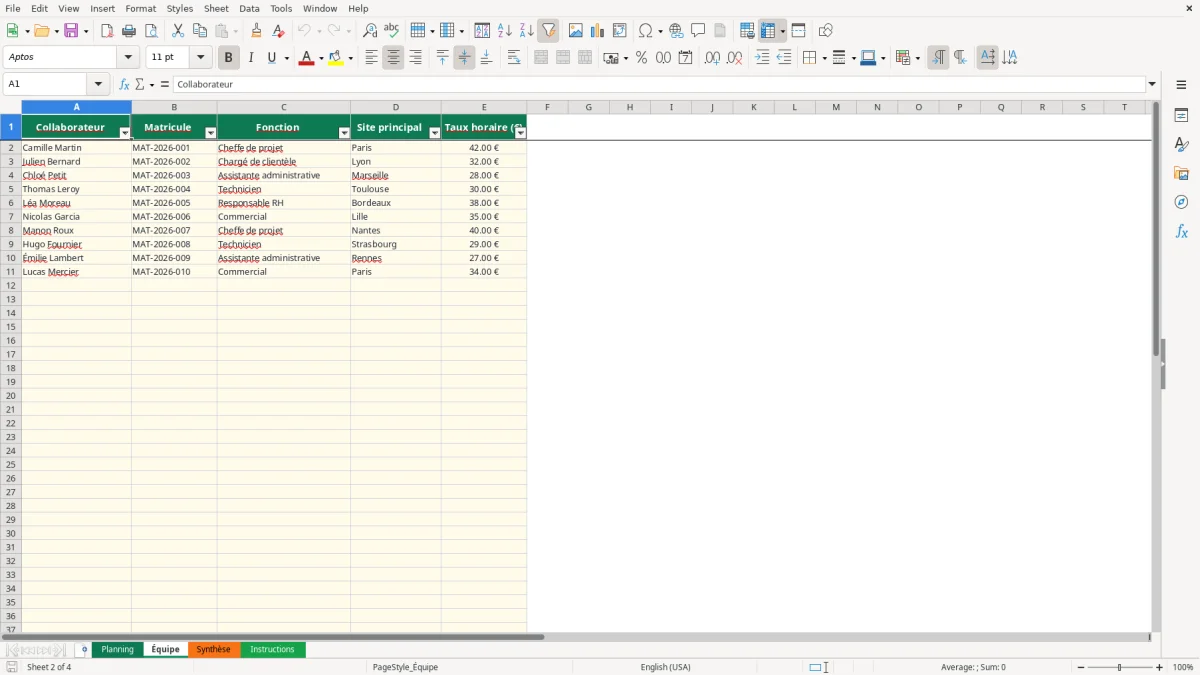Open the filter dropdown on the Fonction column
1200x675 pixels.
click(x=344, y=133)
